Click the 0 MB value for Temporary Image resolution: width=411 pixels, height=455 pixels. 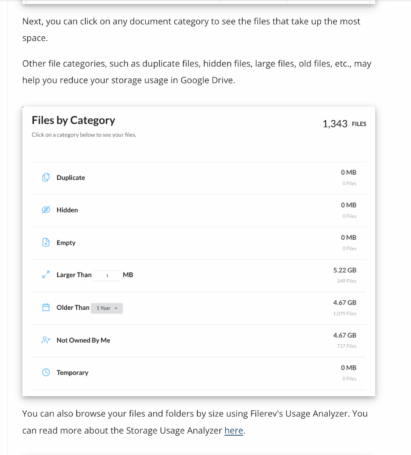point(348,368)
